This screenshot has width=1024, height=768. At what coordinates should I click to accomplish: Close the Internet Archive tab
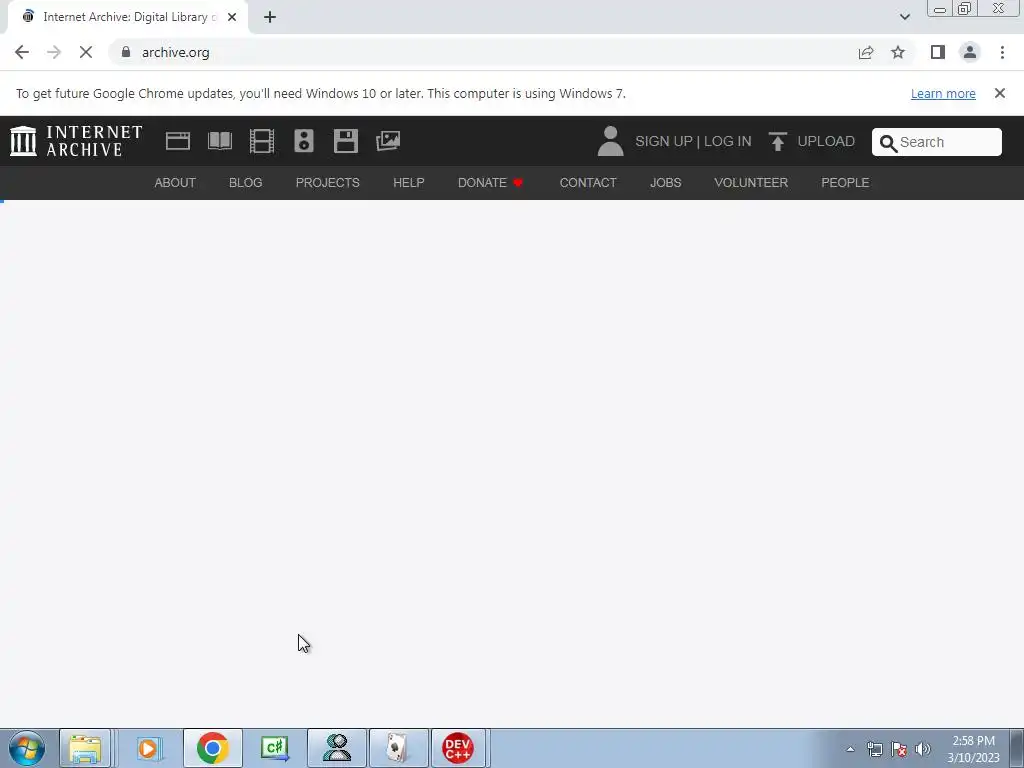(232, 17)
